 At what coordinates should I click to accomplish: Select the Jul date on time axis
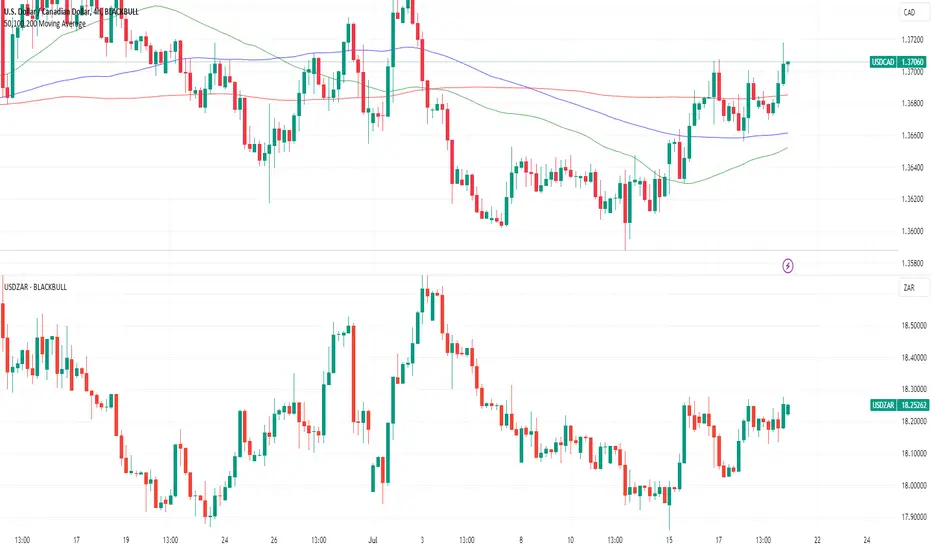[x=373, y=540]
